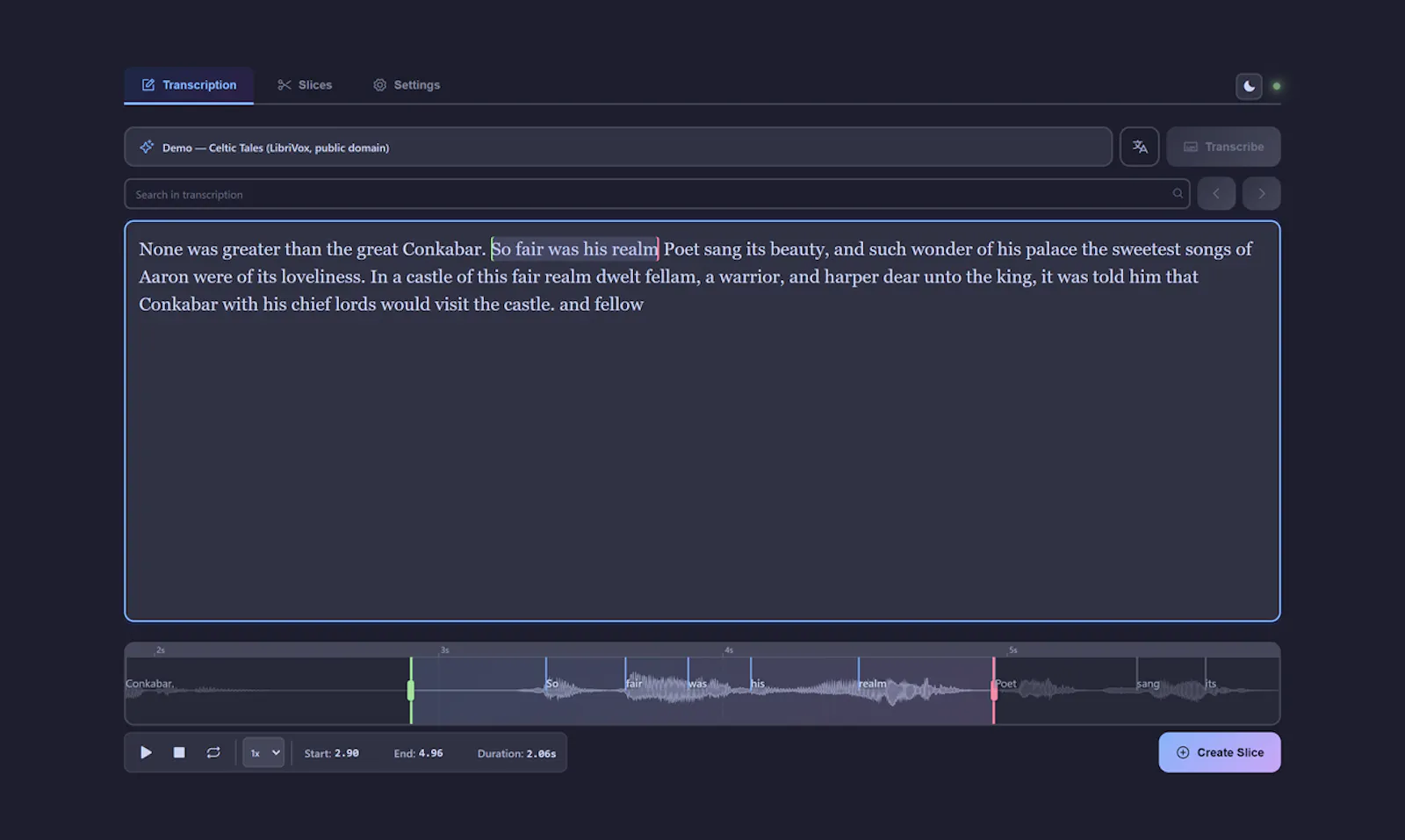The height and width of the screenshot is (840, 1405).
Task: Click the word 'So' on the waveform
Action: click(x=552, y=684)
